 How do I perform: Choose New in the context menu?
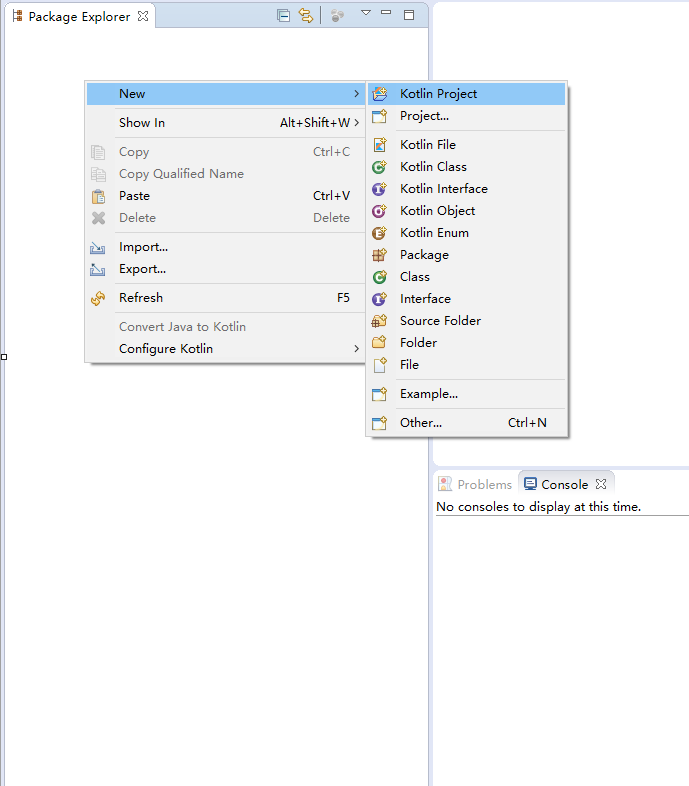(226, 94)
